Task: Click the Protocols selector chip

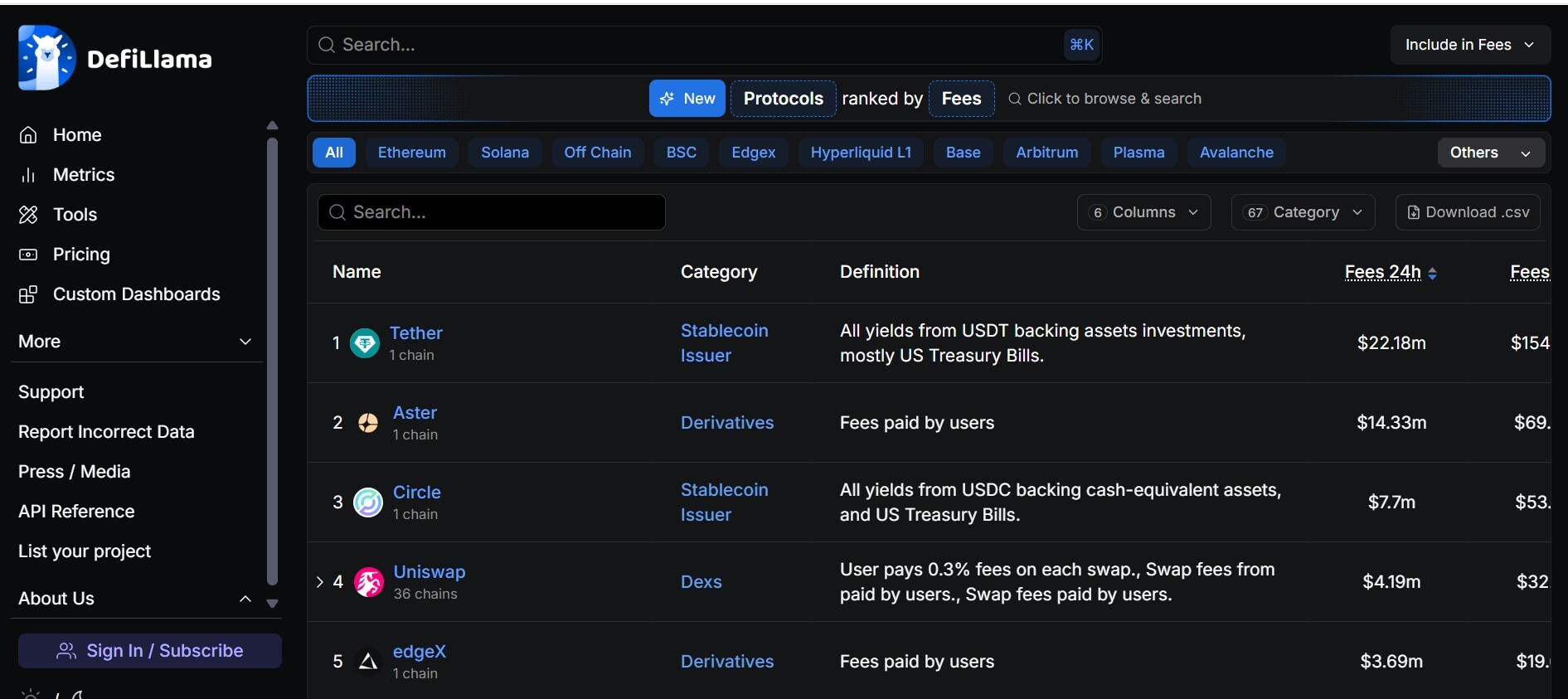Action: [x=784, y=99]
